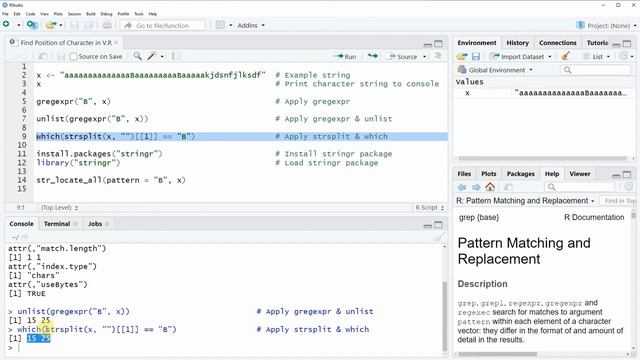Open the Session menu
Screen dimensions: 640x360
click(74, 14)
